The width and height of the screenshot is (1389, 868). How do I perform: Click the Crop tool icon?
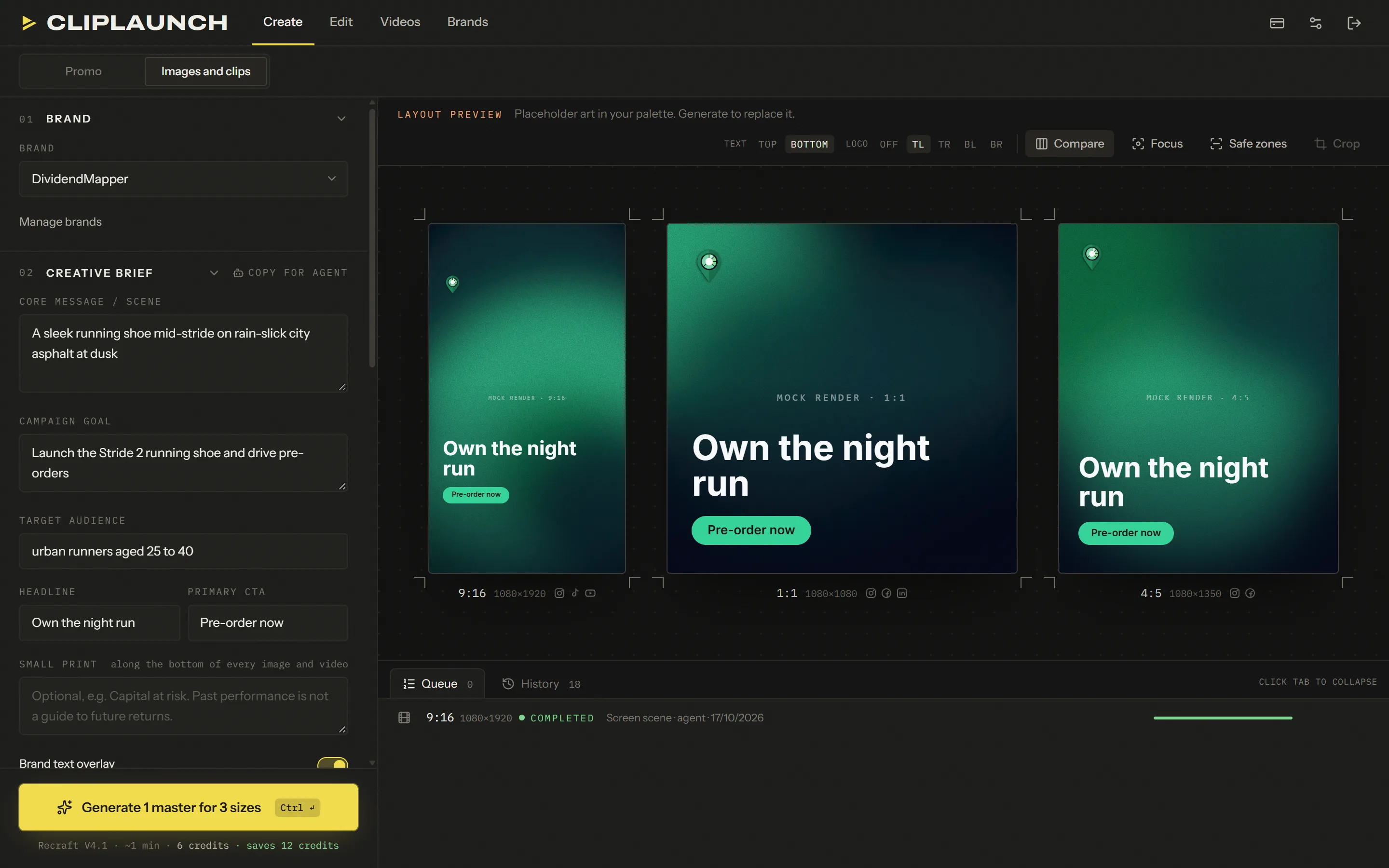click(1320, 144)
